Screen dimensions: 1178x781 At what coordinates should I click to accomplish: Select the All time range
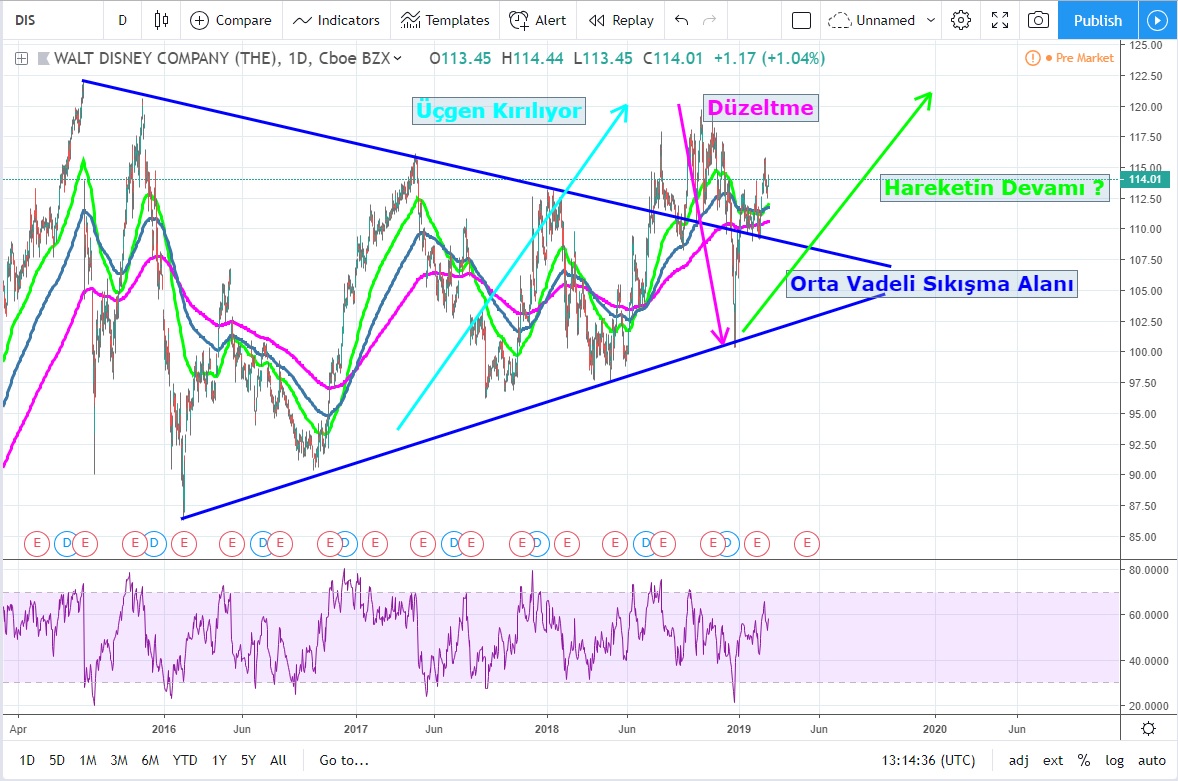click(278, 760)
